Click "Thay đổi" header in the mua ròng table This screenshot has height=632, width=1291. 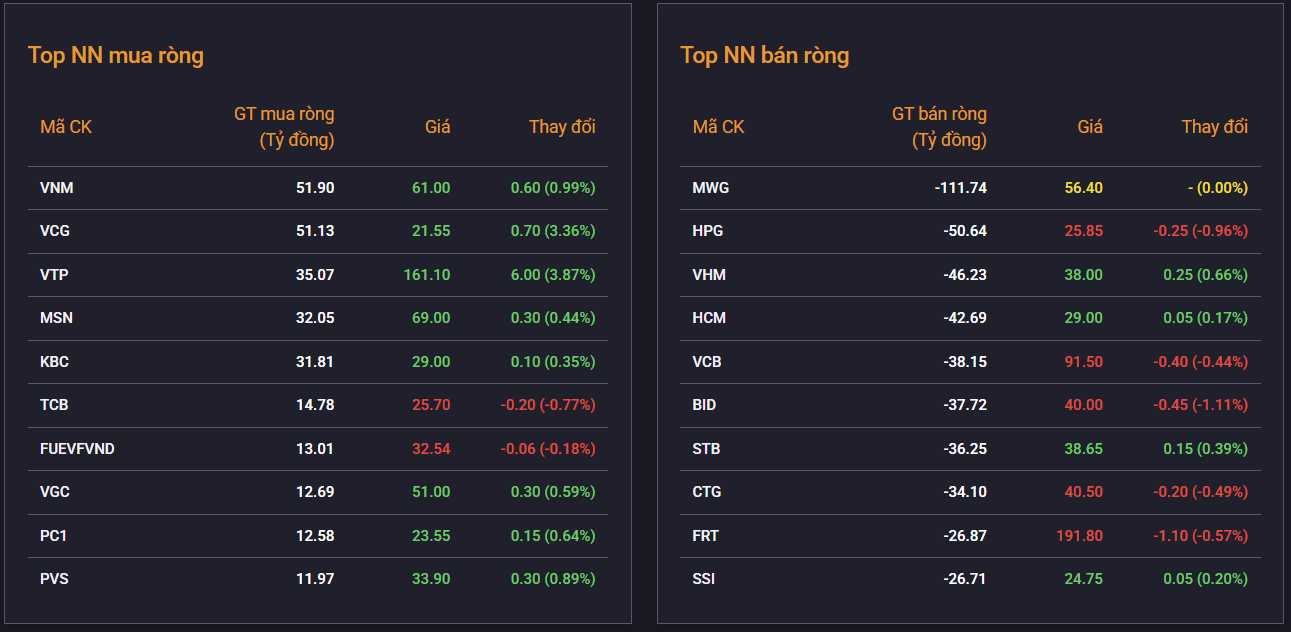pyautogui.click(x=562, y=127)
